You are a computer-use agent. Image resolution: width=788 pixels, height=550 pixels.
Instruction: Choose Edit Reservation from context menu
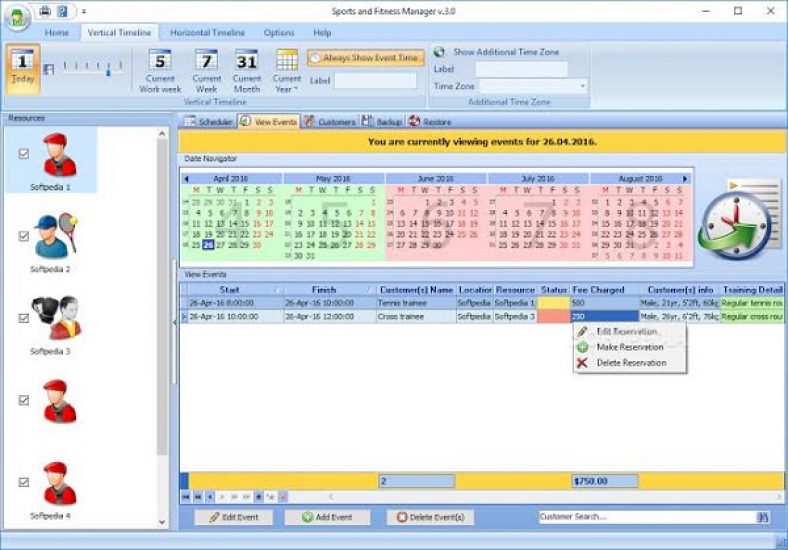point(630,331)
